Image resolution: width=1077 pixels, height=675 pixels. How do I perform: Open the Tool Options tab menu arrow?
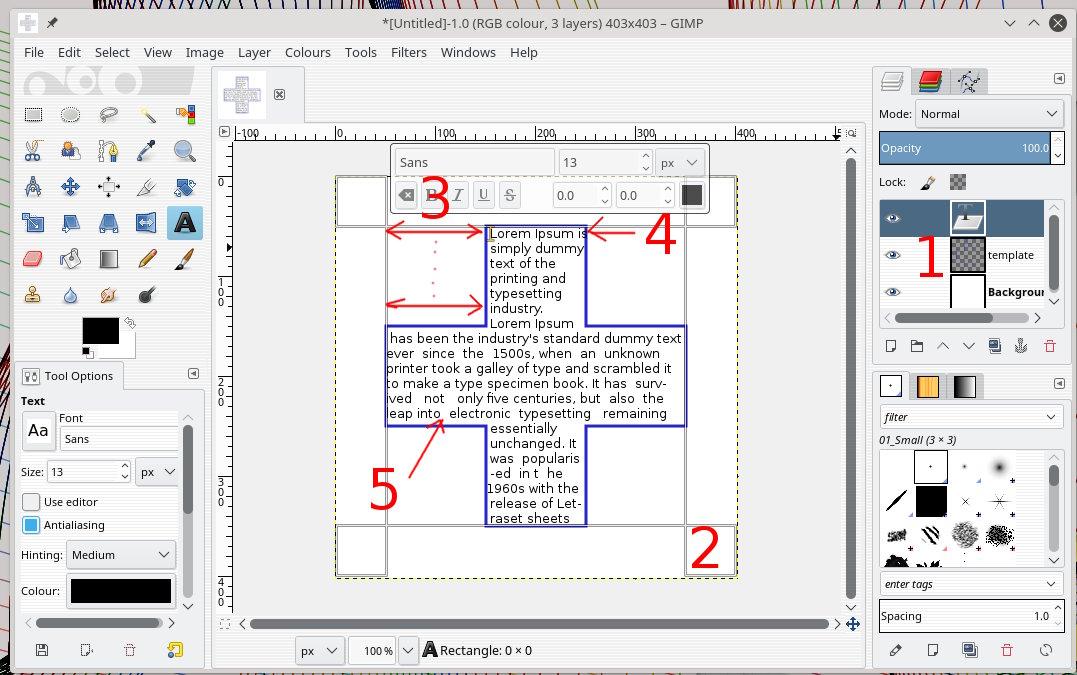[194, 374]
